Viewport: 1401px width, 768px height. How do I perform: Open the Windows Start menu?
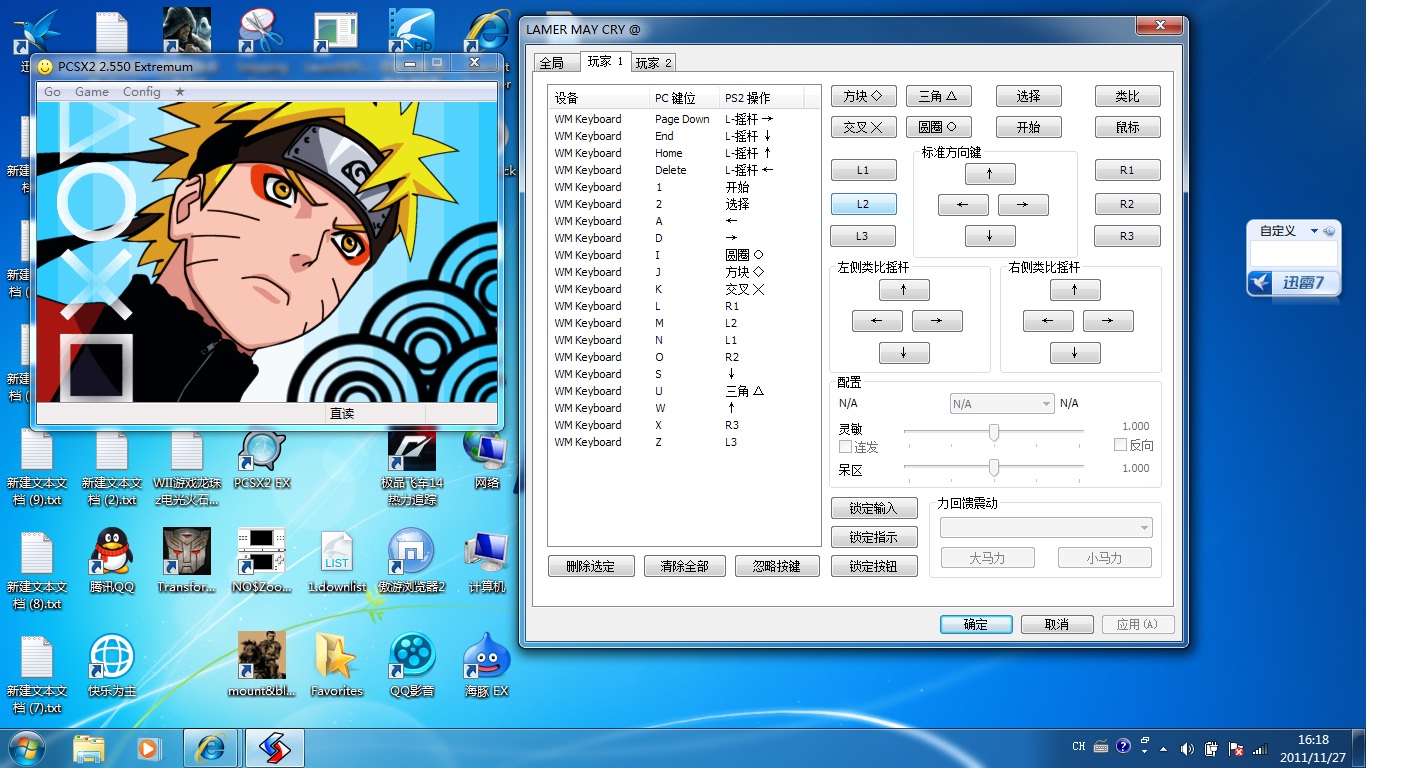coord(27,747)
